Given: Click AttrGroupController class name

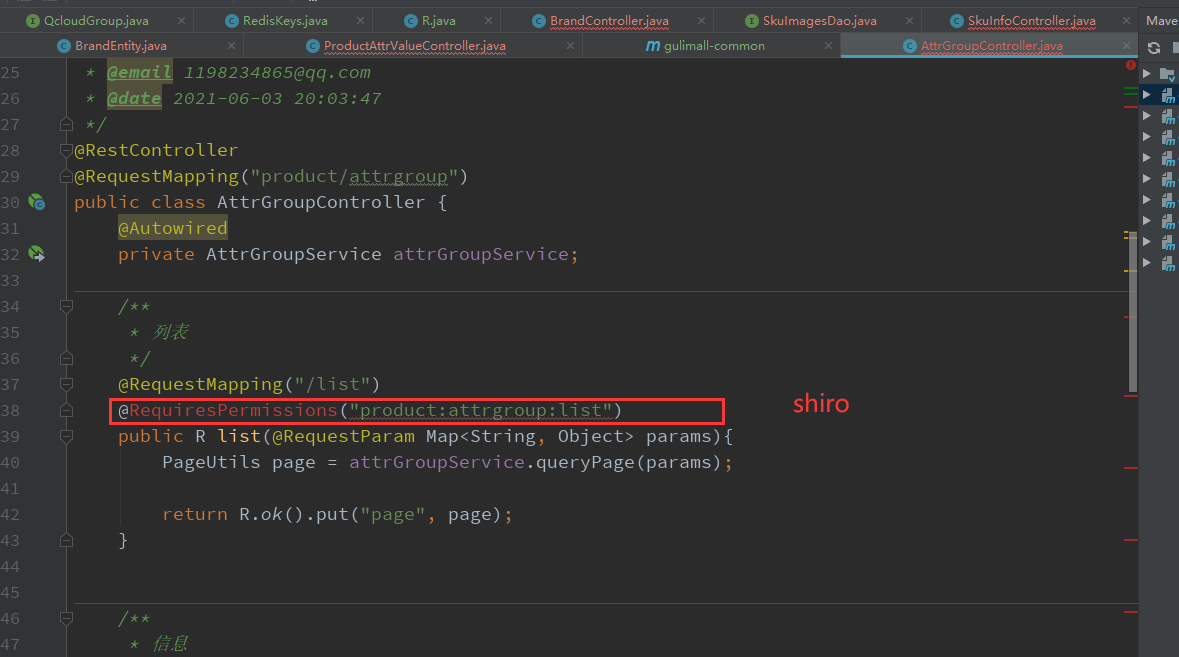Looking at the screenshot, I should (321, 202).
